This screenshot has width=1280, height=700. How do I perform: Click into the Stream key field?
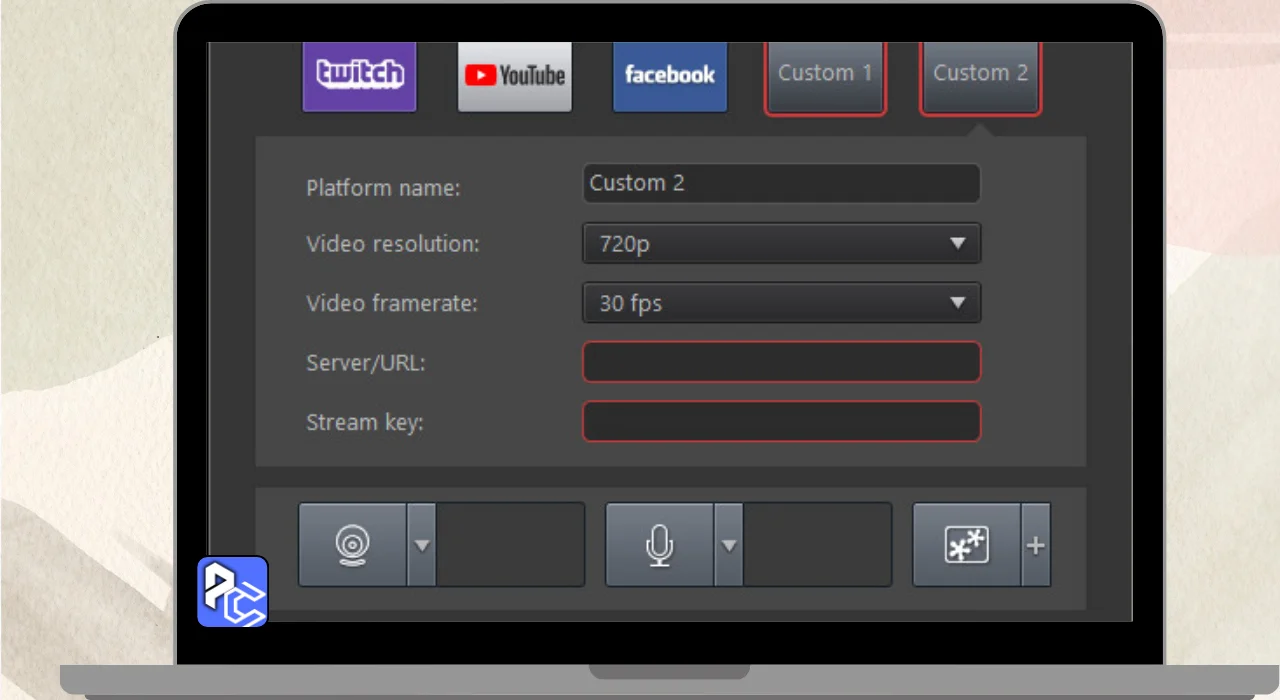coord(781,421)
